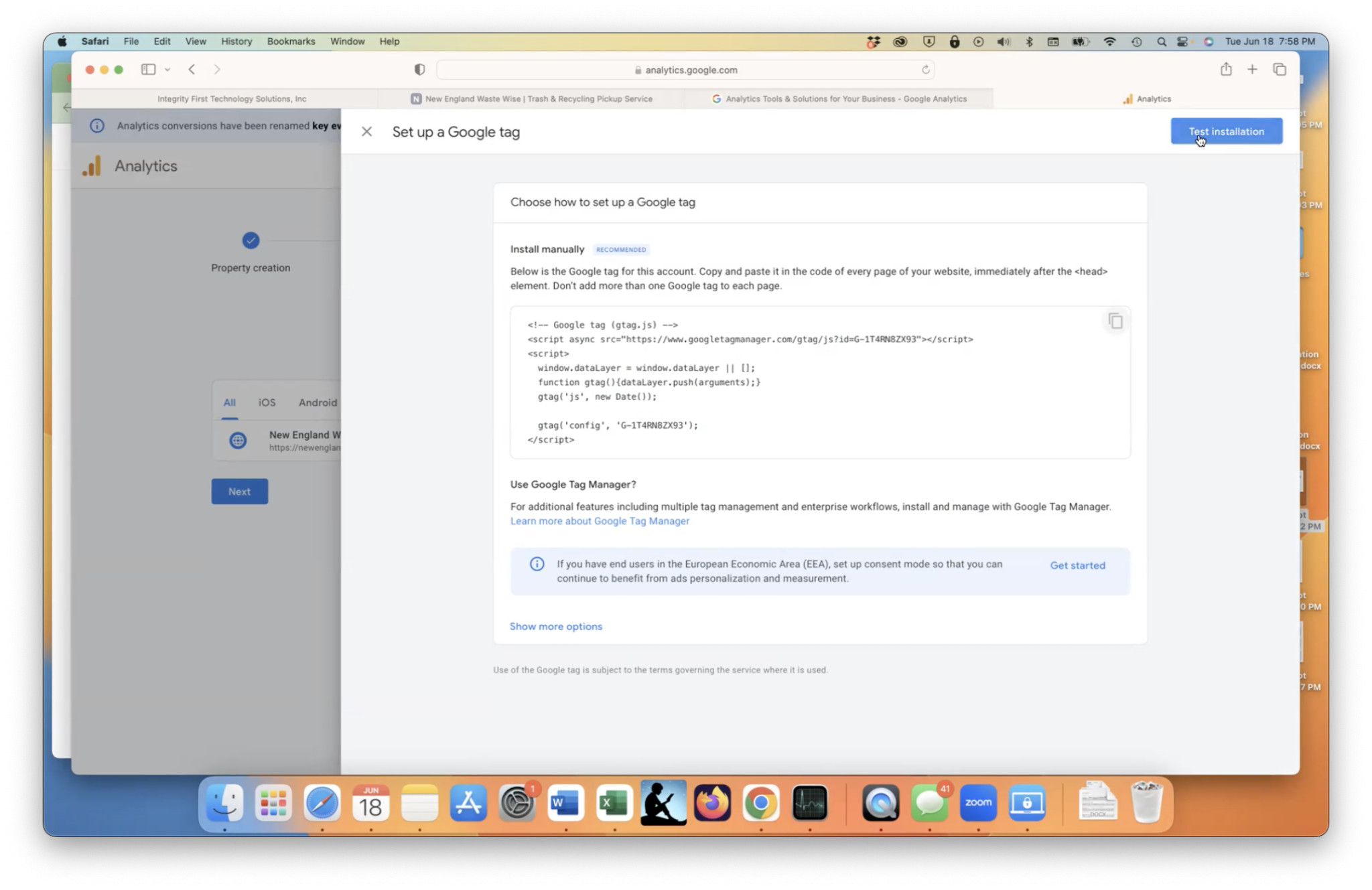
Task: Click the Bluetooth icon in menu bar
Action: [x=1029, y=42]
